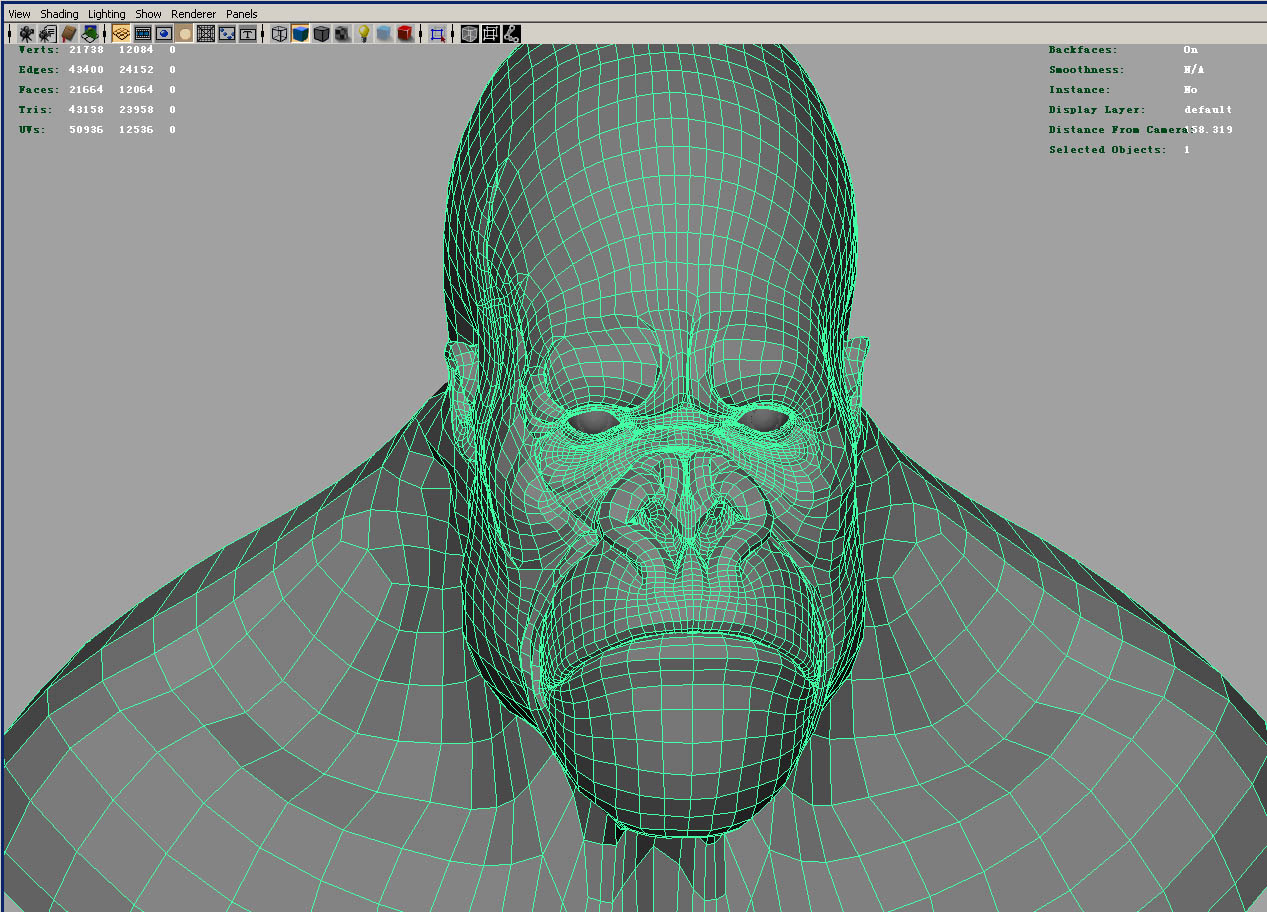Click the Faces count "21664"
Image resolution: width=1267 pixels, height=912 pixels.
tap(87, 90)
